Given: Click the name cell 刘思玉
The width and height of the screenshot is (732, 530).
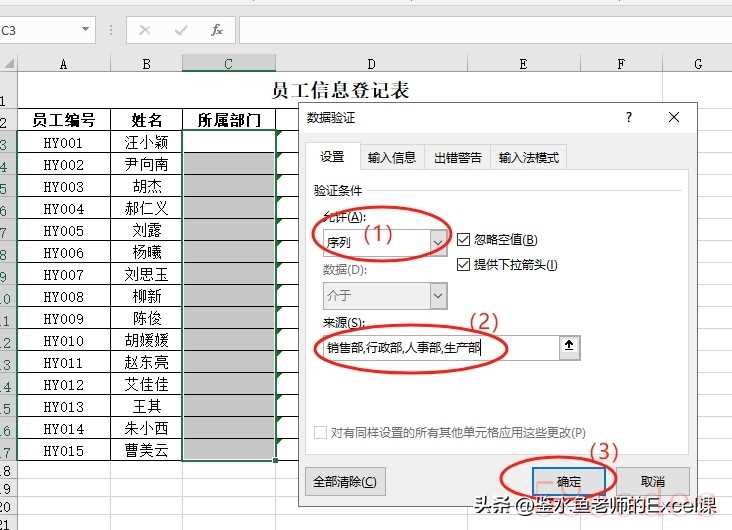Looking at the screenshot, I should click(146, 274).
